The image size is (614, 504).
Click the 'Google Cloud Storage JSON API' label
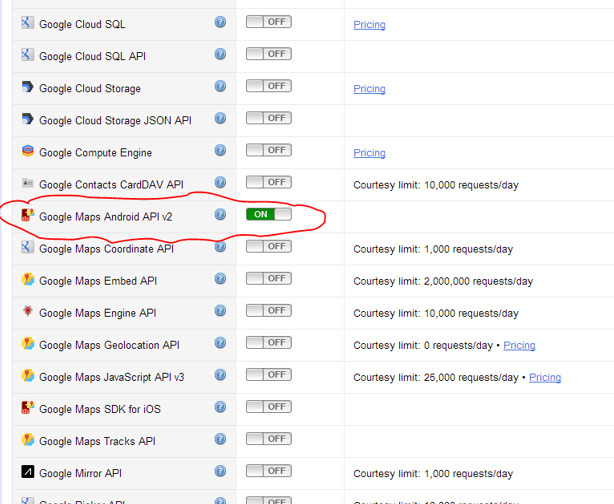(115, 121)
